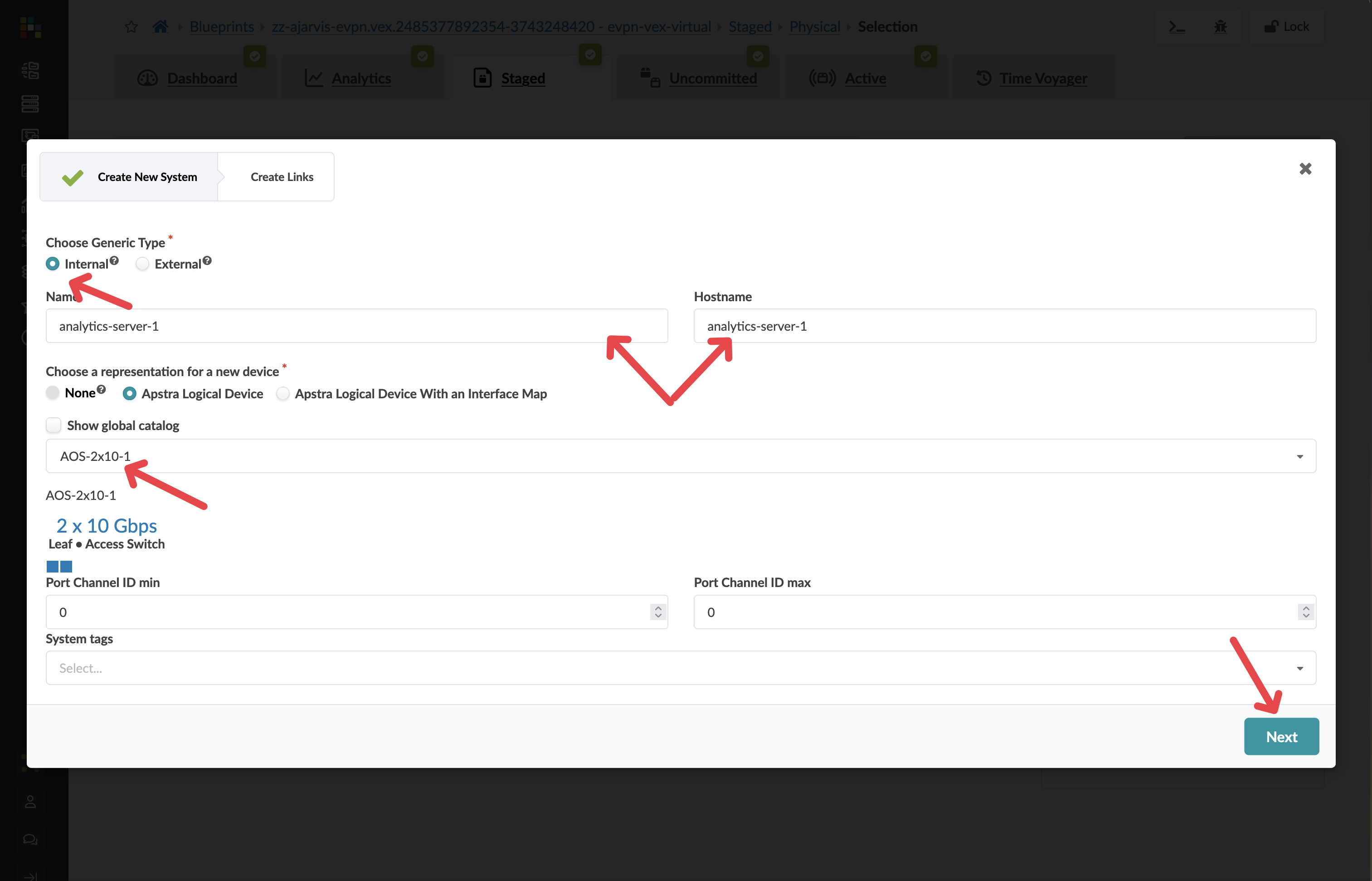1372x881 pixels.
Task: Open the CLI terminal icon in top bar
Action: (1177, 26)
